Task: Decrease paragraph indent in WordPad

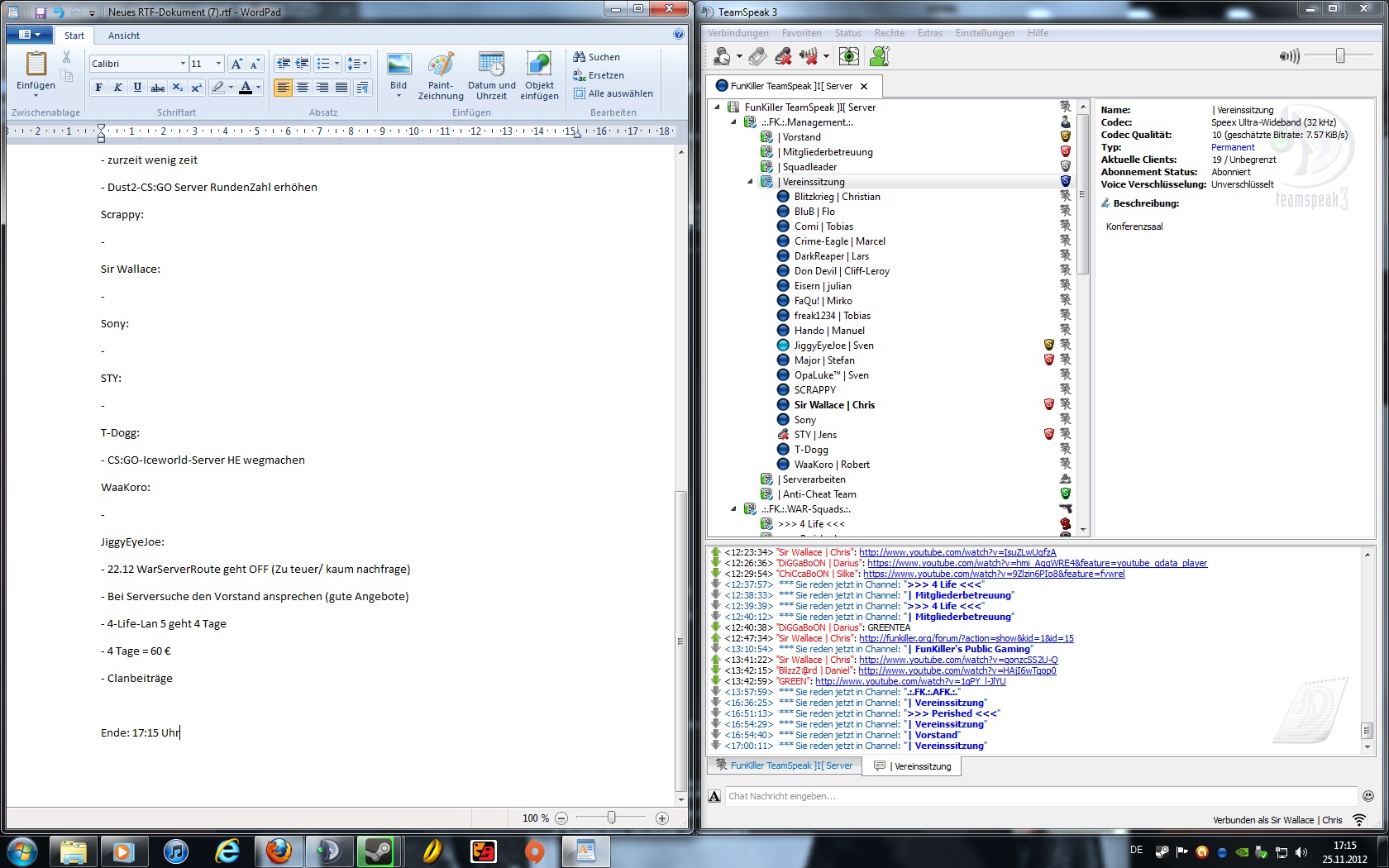Action: click(x=284, y=64)
